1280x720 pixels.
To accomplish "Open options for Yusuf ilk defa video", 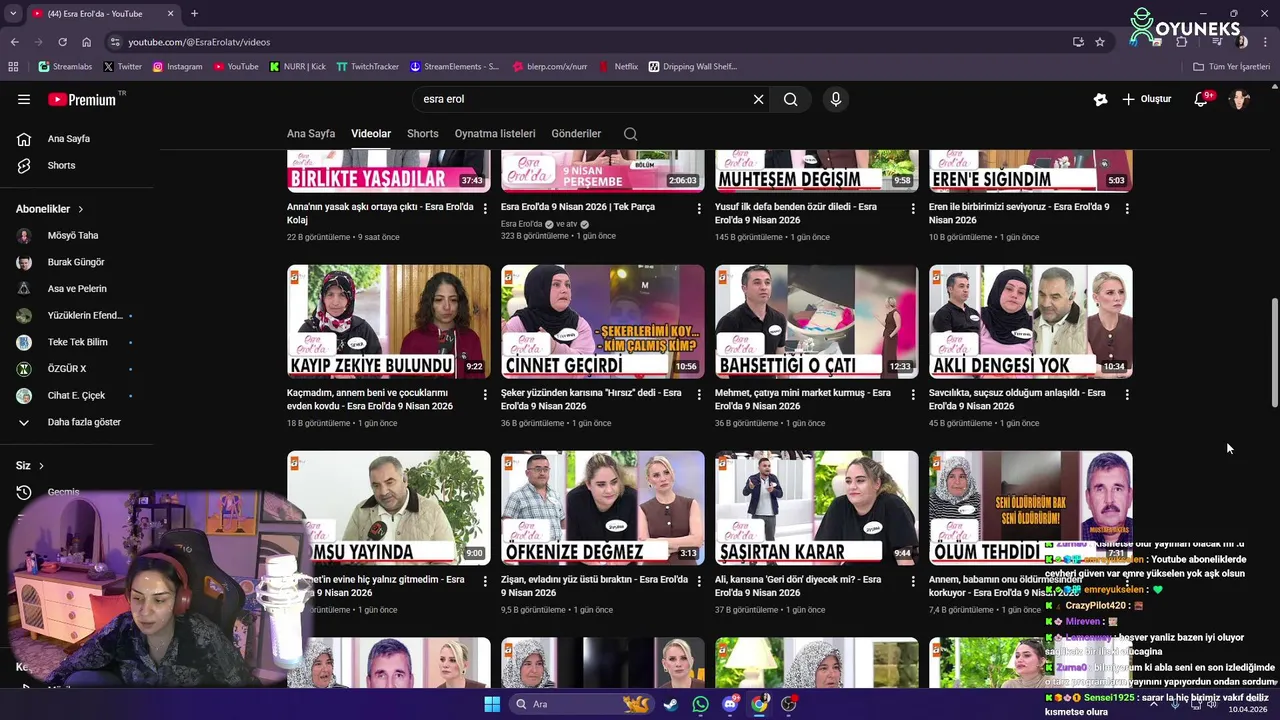I will point(913,208).
